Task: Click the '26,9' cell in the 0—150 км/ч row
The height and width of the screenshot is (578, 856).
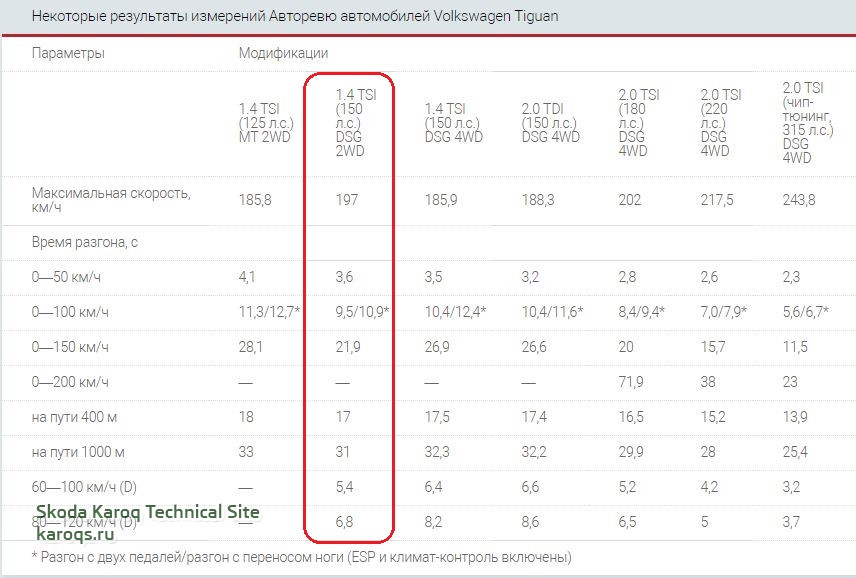Action: (x=437, y=347)
